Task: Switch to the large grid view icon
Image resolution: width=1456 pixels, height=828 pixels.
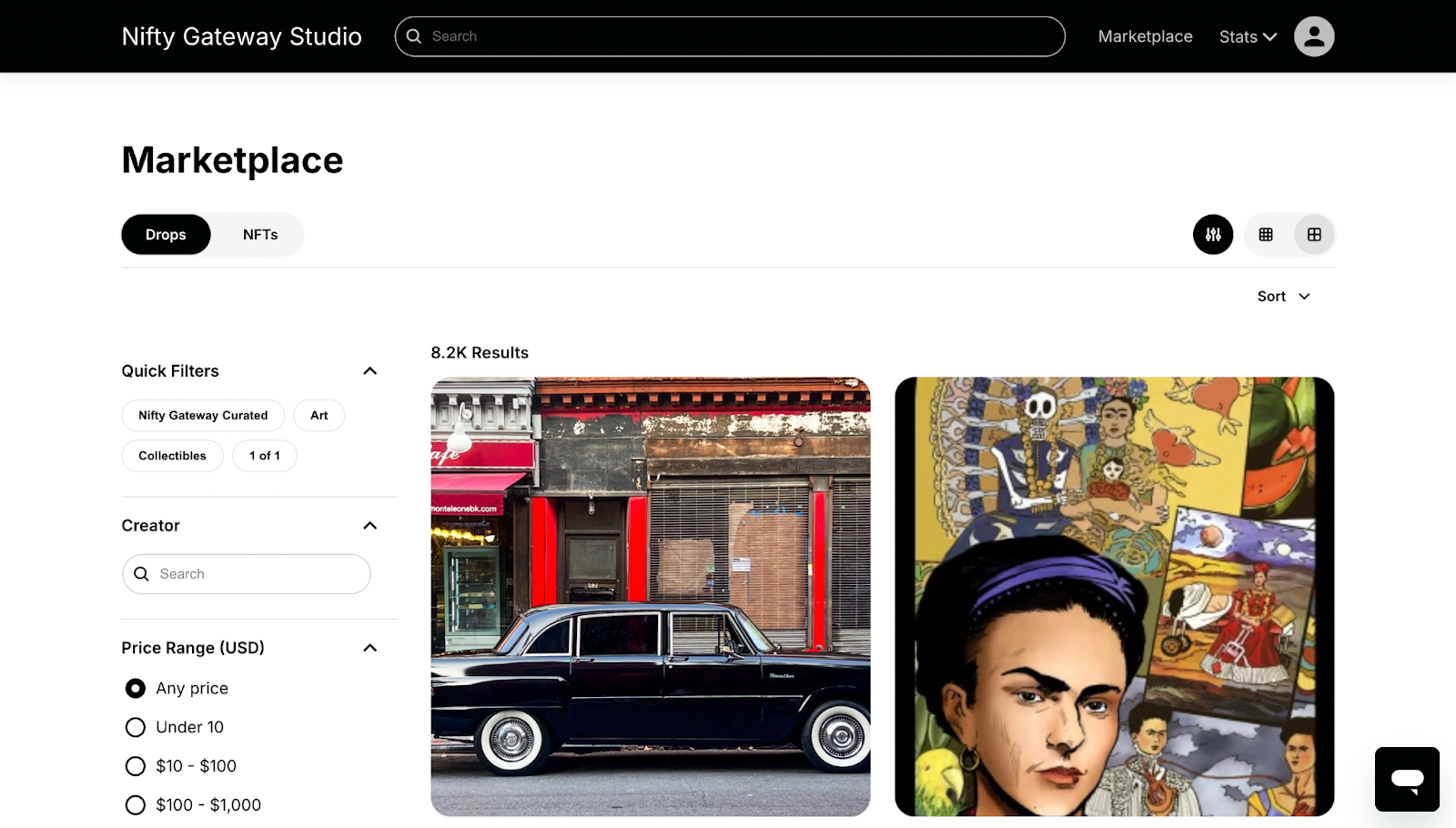Action: (1314, 235)
